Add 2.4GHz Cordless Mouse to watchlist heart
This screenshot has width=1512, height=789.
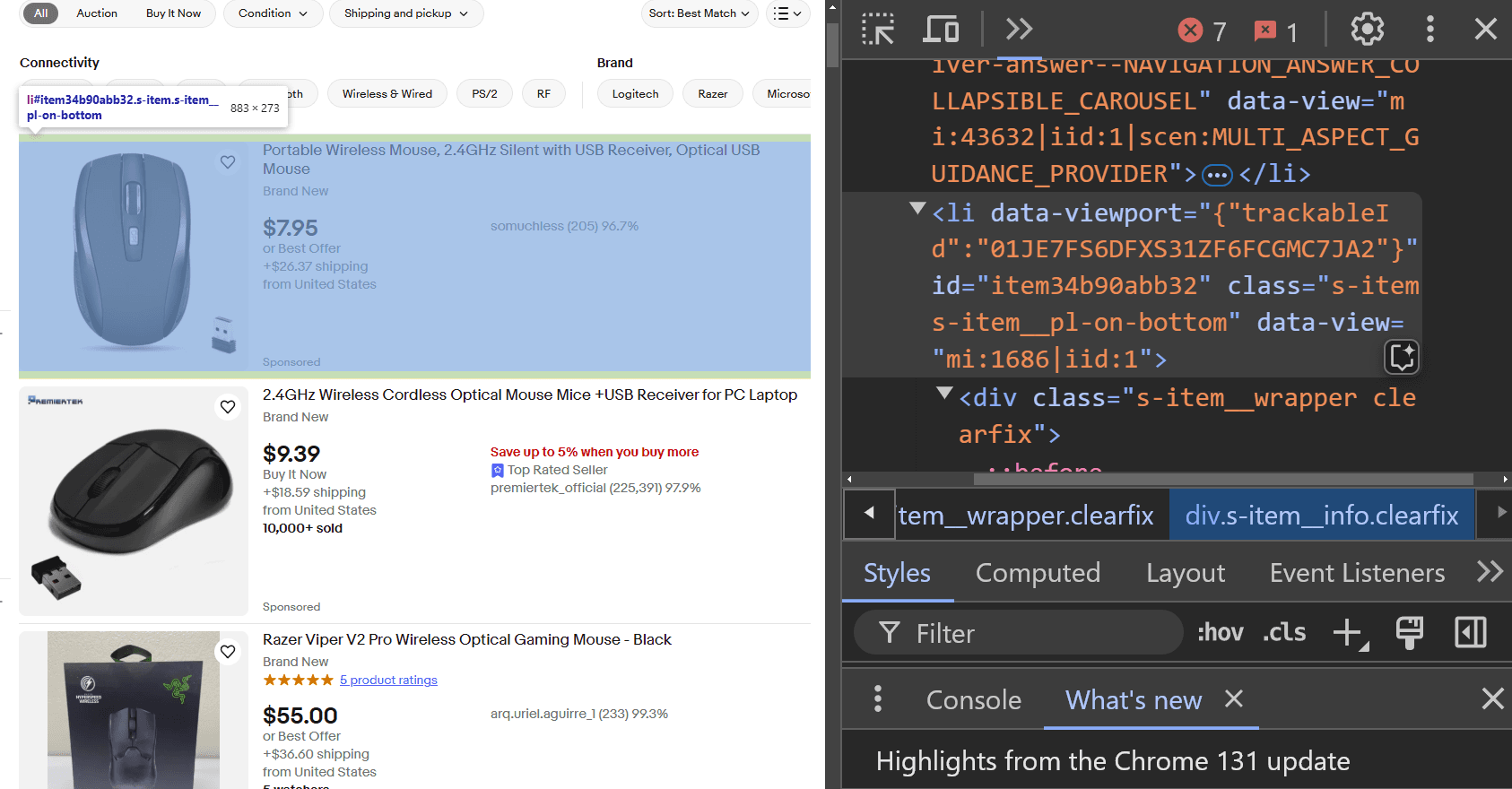pyautogui.click(x=228, y=407)
